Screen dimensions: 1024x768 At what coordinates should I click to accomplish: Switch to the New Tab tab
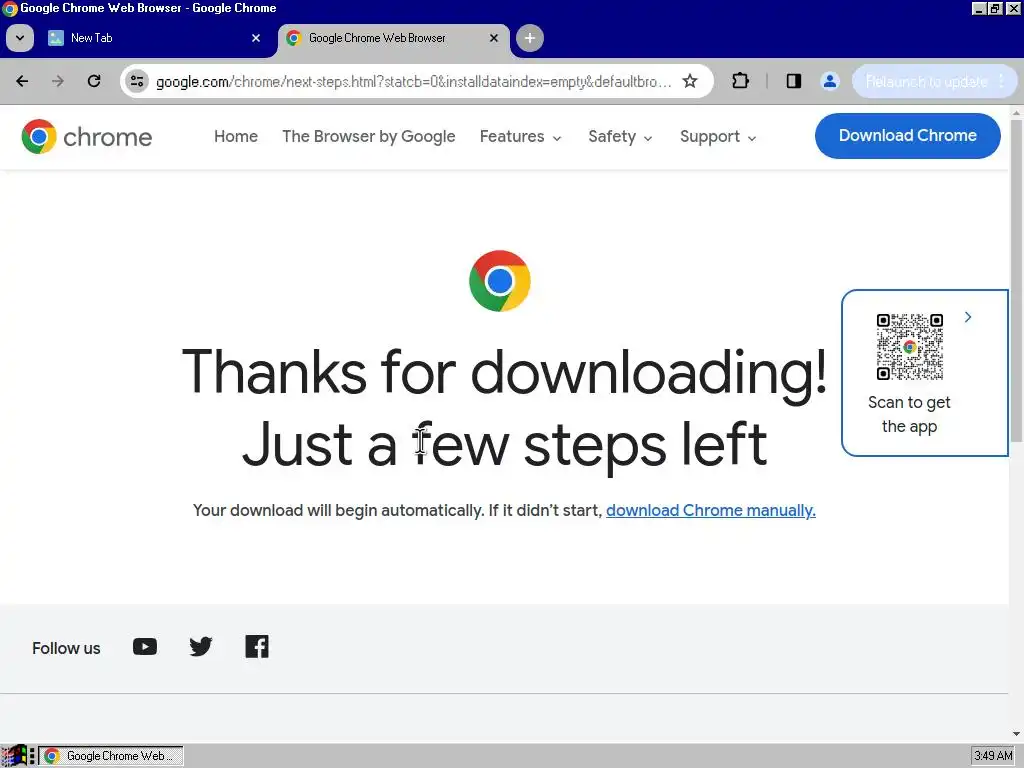(x=155, y=38)
